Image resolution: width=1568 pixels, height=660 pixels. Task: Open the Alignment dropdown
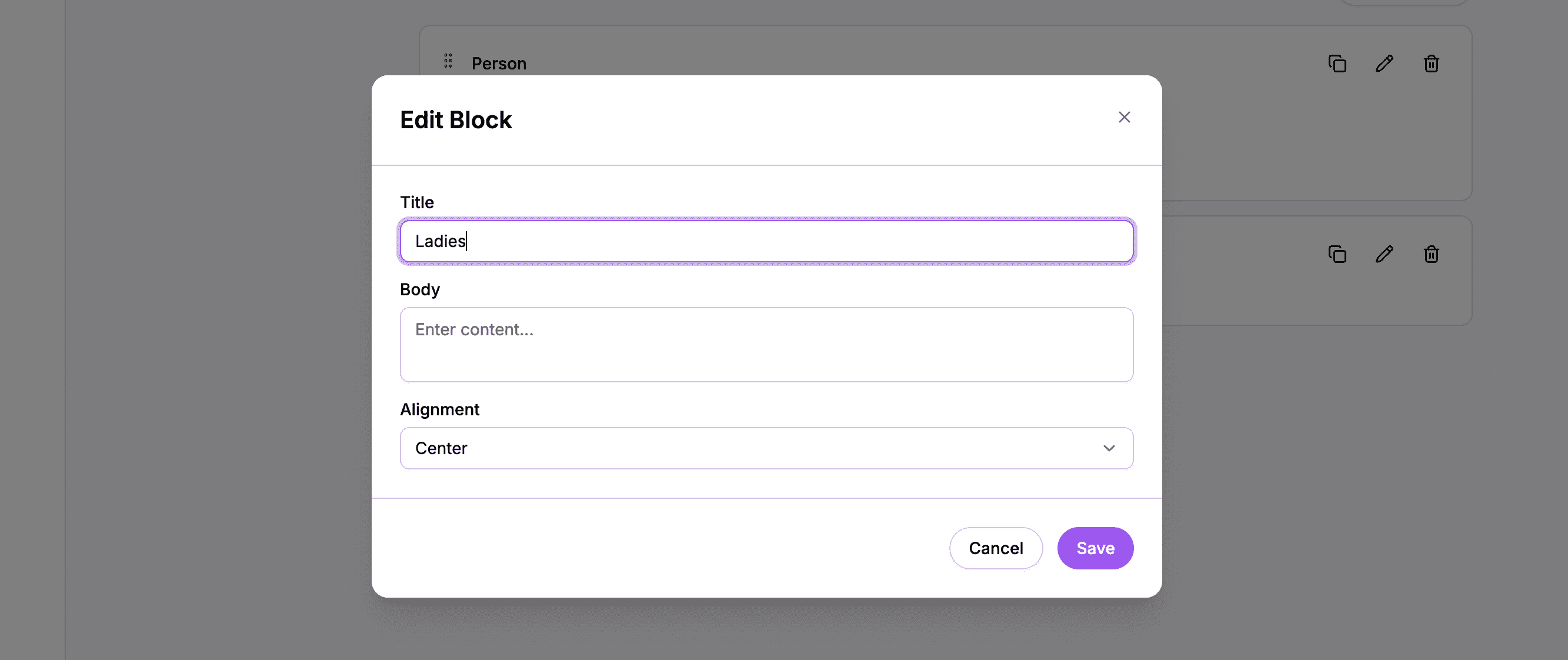[x=766, y=448]
